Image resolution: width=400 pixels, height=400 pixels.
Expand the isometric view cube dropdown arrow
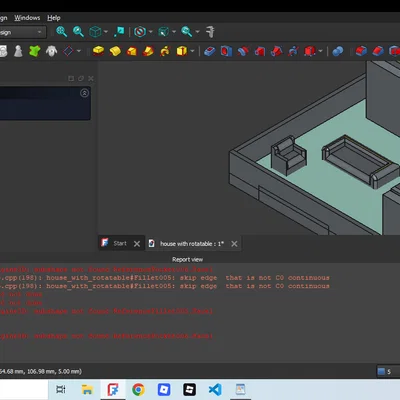[106, 32]
